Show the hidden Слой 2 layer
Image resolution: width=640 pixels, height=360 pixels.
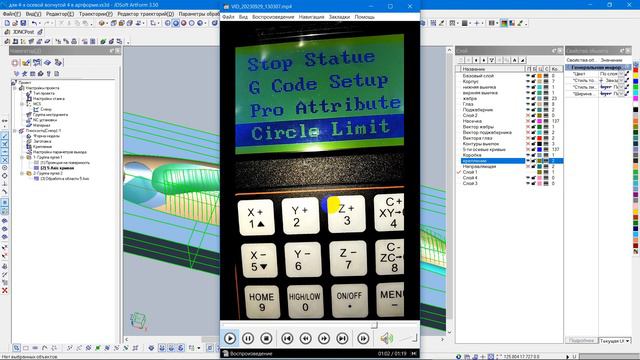pyautogui.click(x=528, y=116)
